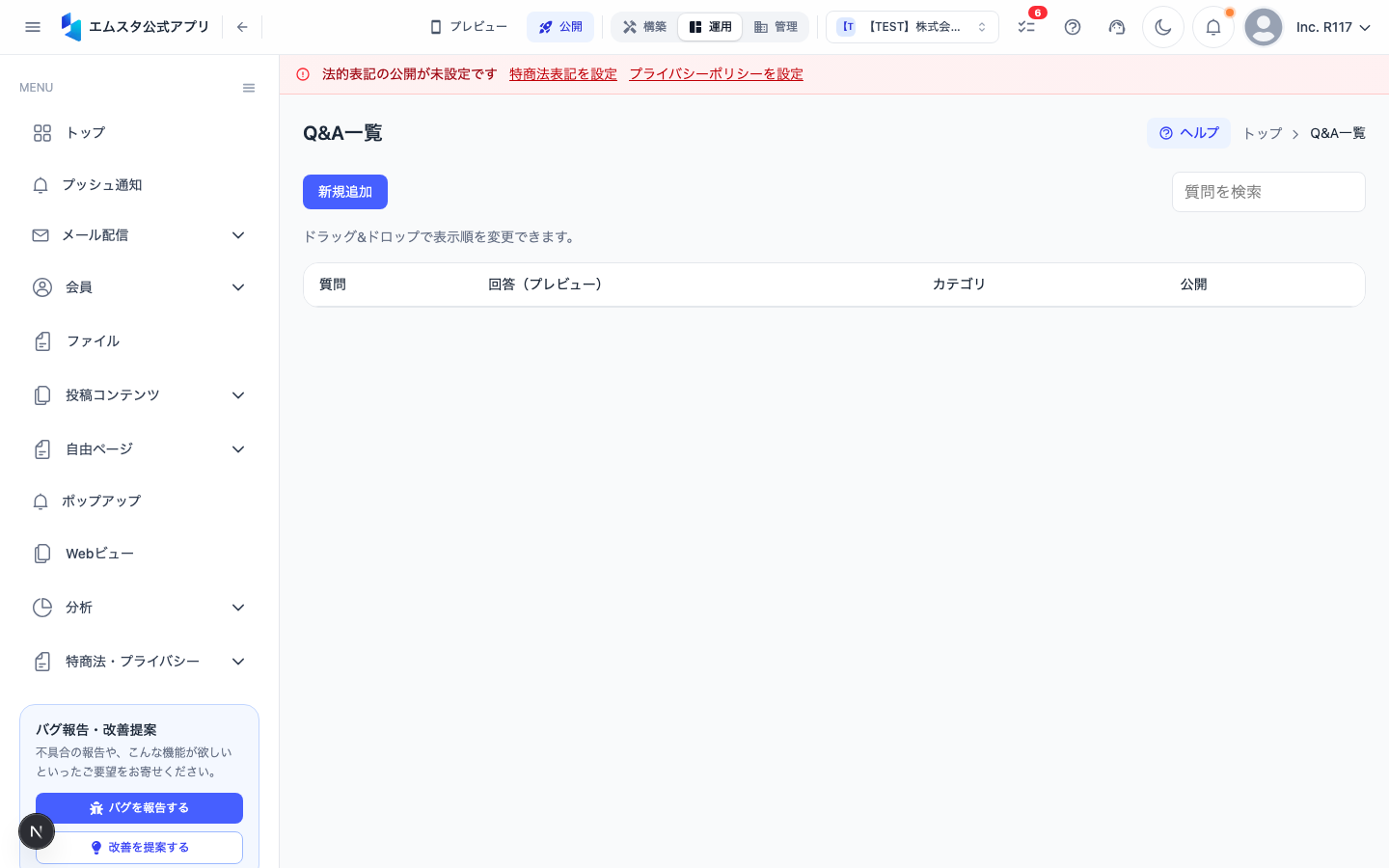The width and height of the screenshot is (1389, 868).
Task: Open notifications bell icon
Action: (x=1213, y=27)
